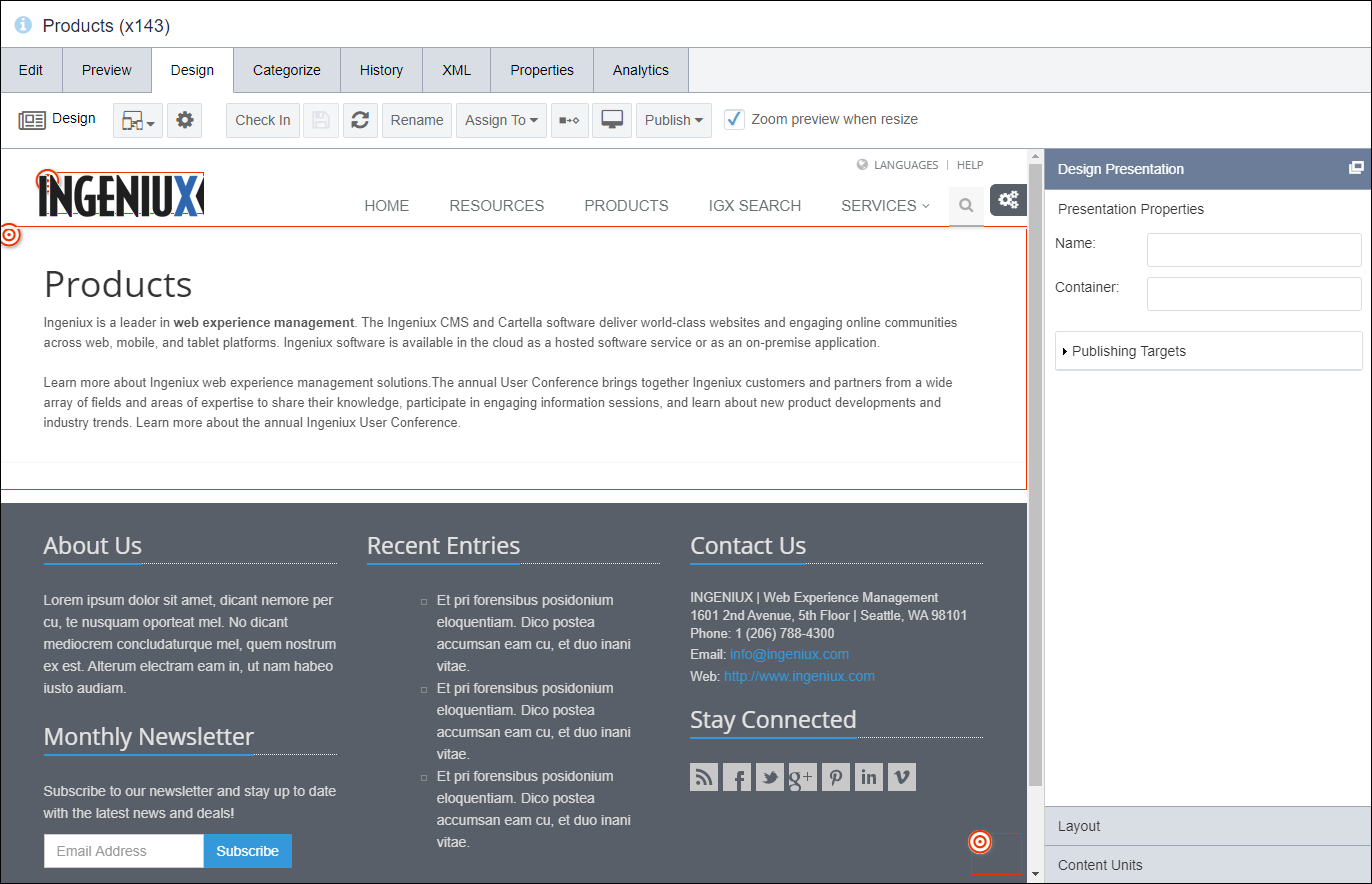Image resolution: width=1372 pixels, height=884 pixels.
Task: Click the presentation Name input field
Action: (1254, 250)
